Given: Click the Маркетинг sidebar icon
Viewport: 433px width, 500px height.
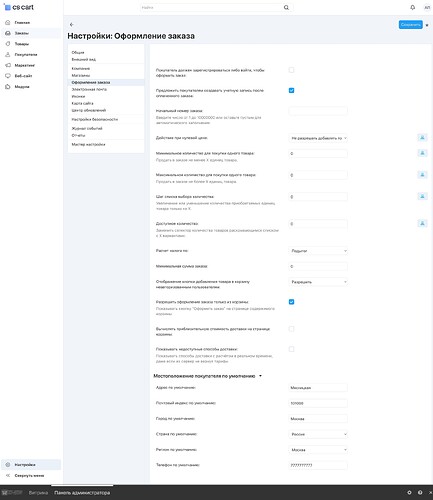Looking at the screenshot, I should (8, 65).
